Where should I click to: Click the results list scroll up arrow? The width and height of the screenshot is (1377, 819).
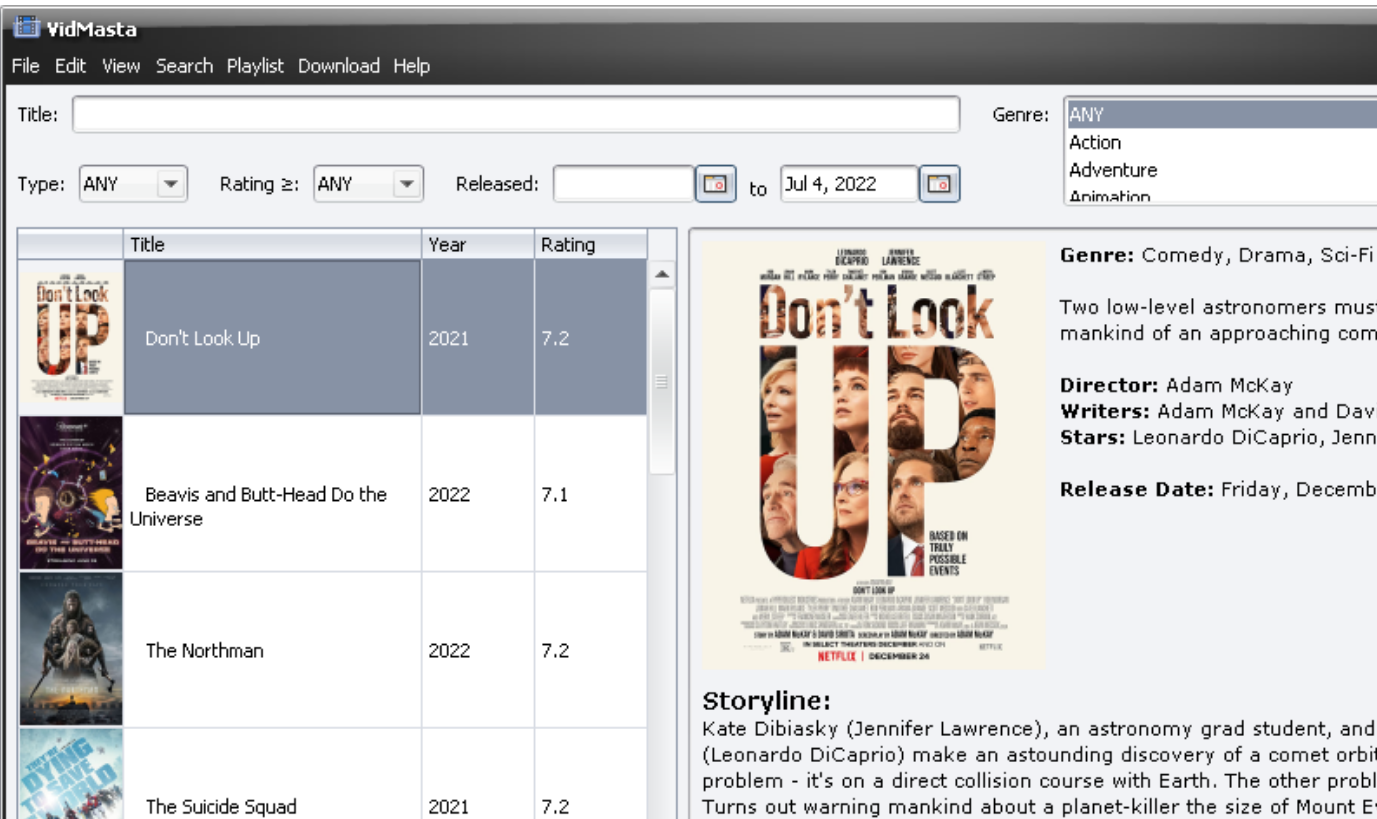point(661,274)
